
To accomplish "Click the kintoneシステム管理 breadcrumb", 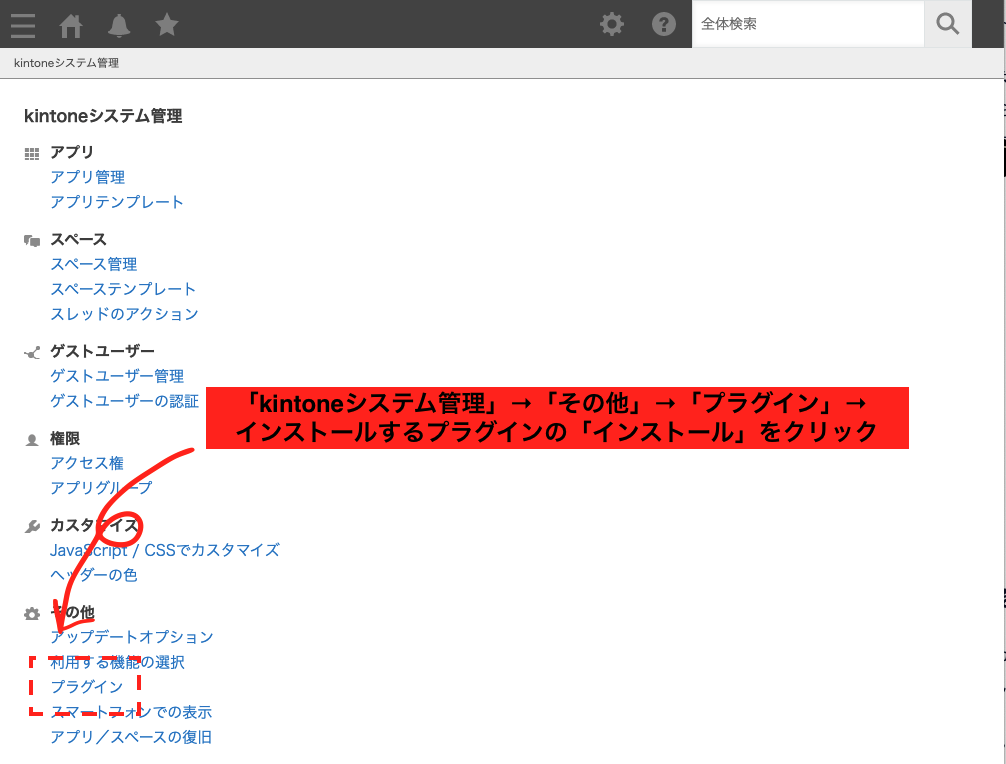I will (66, 63).
